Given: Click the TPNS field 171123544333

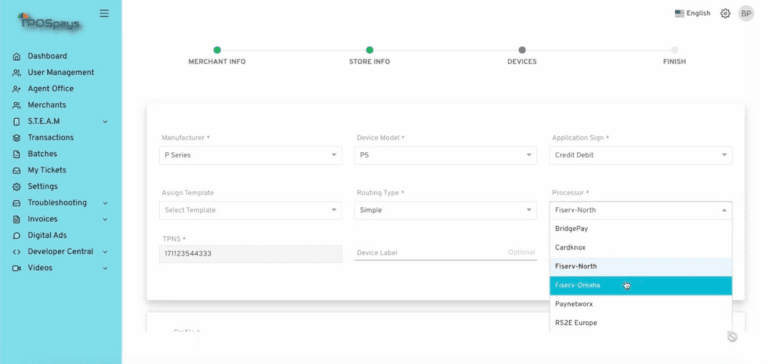Looking at the screenshot, I should (250, 254).
